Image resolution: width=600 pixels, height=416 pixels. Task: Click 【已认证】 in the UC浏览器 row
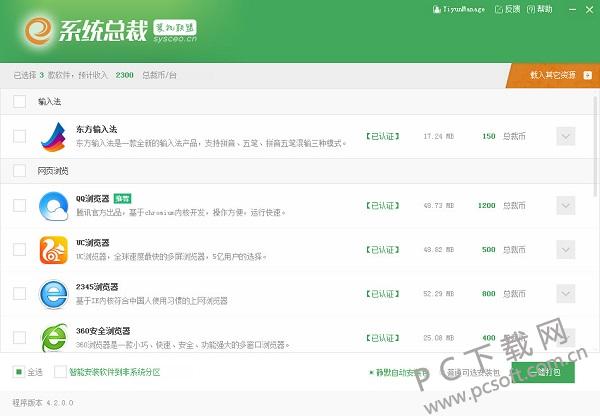(382, 250)
